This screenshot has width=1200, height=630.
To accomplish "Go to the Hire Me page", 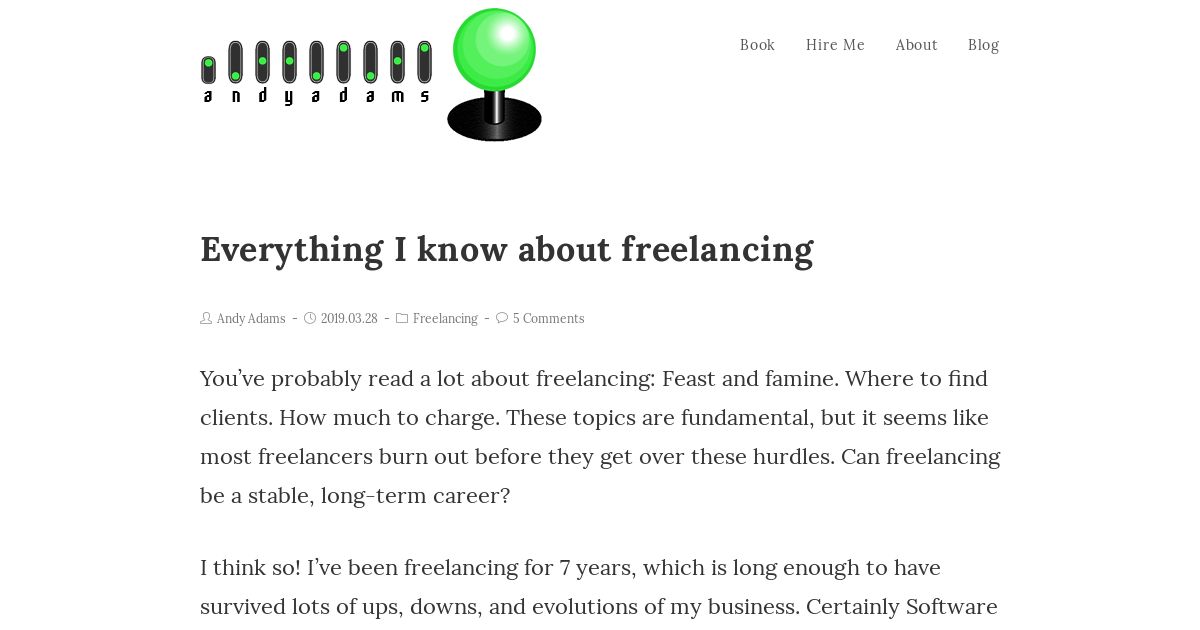I will [835, 45].
